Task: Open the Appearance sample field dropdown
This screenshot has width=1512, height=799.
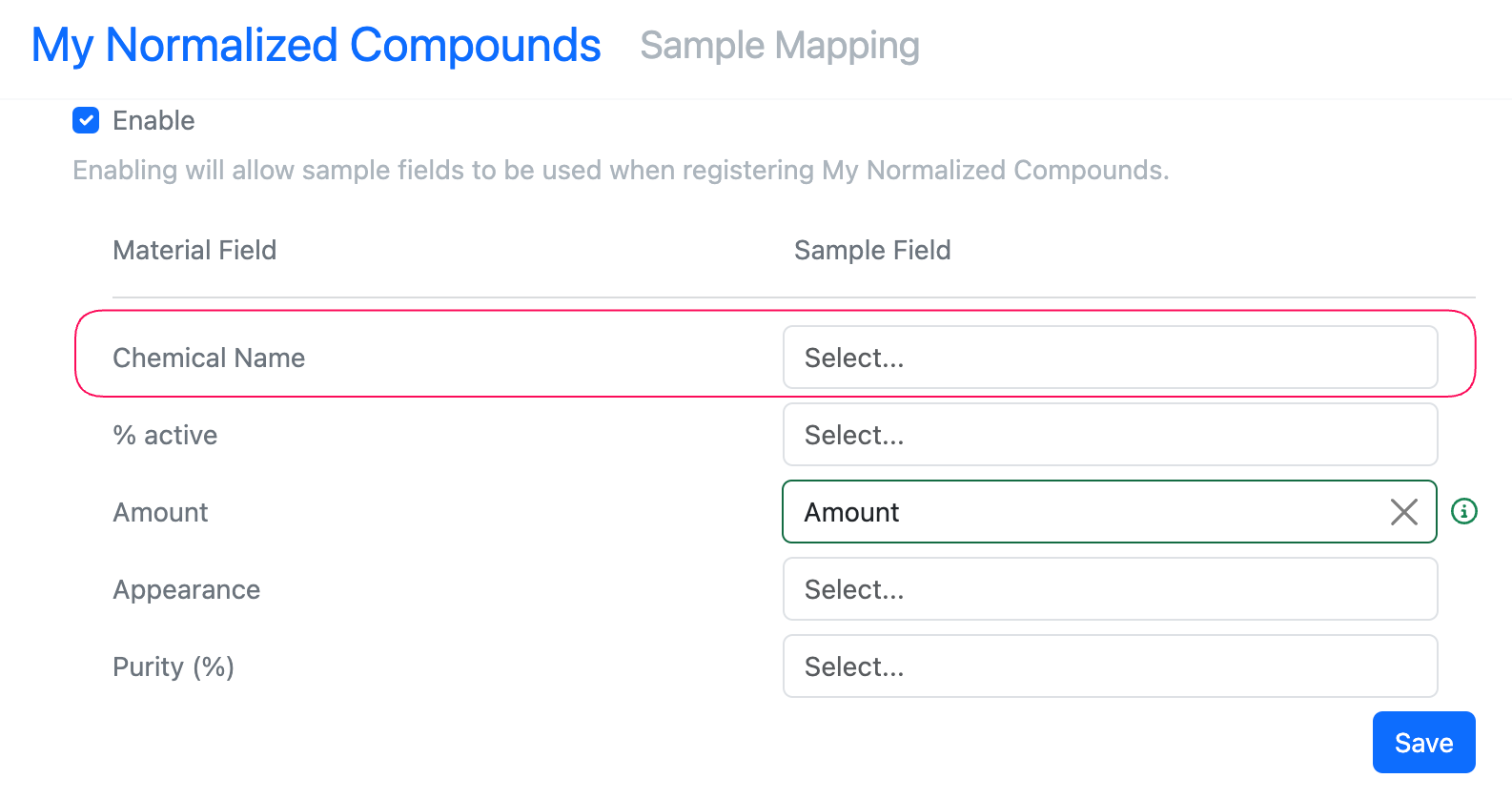Action: (1110, 589)
